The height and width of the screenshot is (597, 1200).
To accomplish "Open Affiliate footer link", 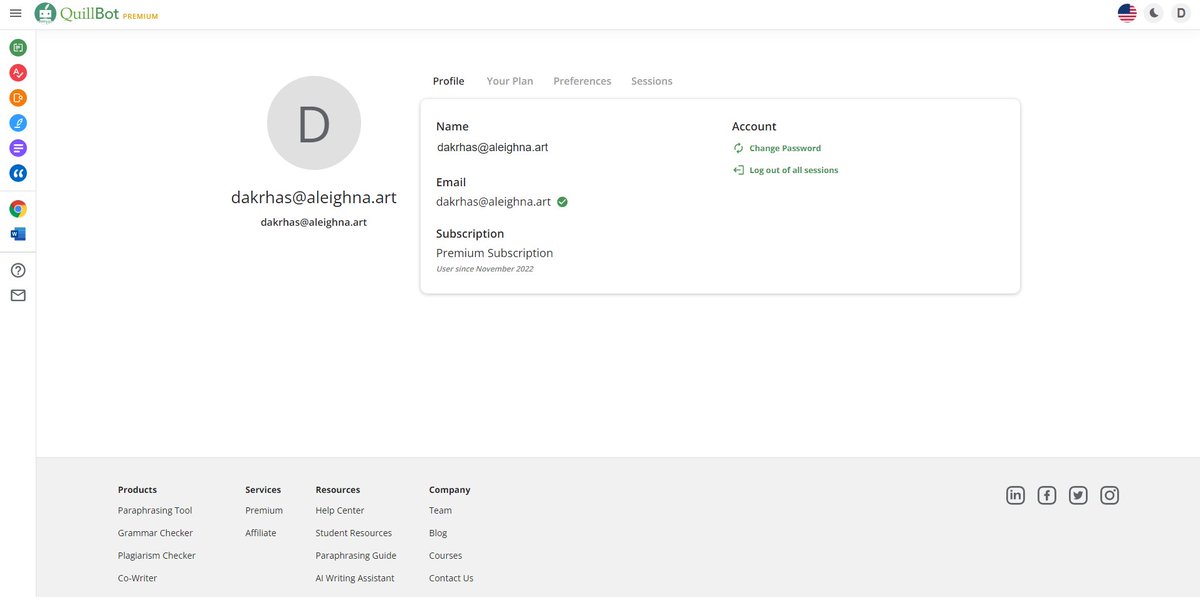I will [x=261, y=533].
